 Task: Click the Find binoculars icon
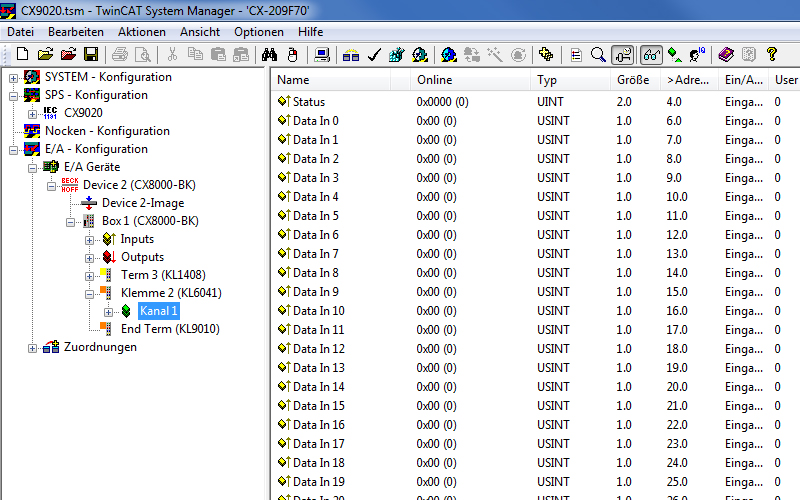coord(269,54)
